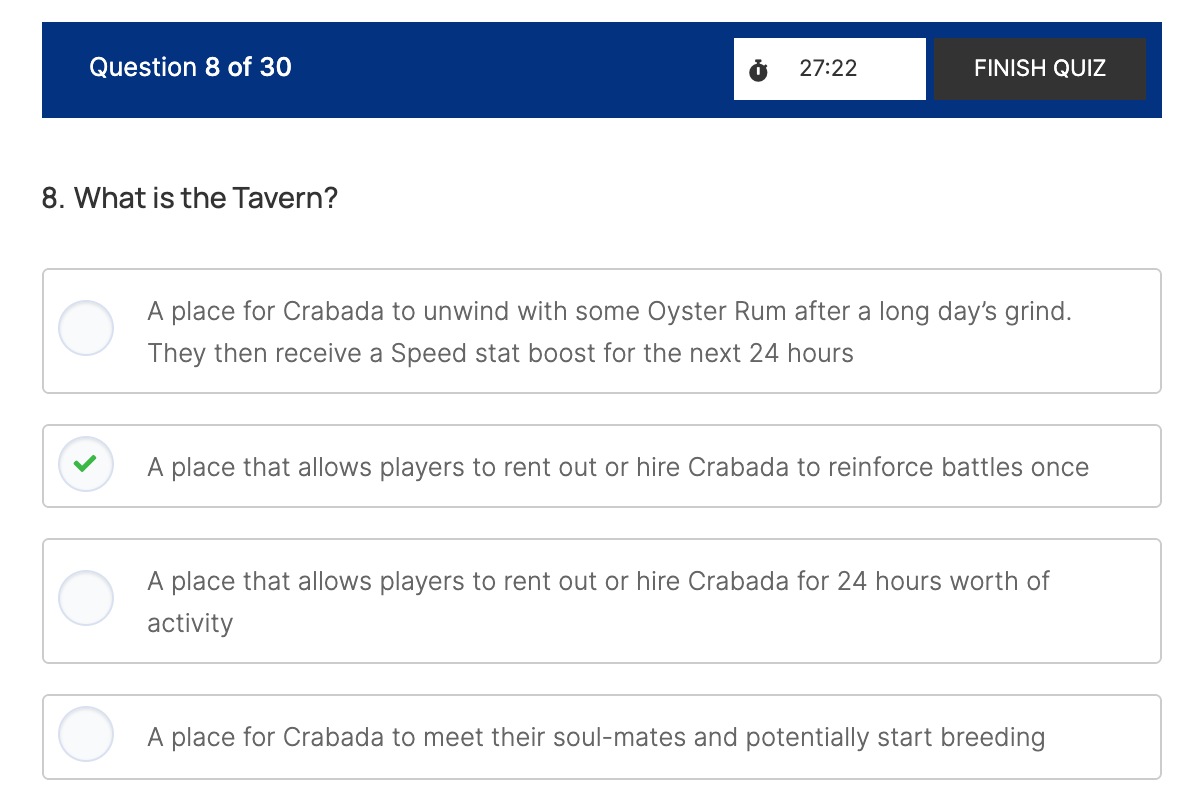Click the 'Speed stat boost for the next 24 hours' line
This screenshot has height=808, width=1194.
click(x=500, y=353)
